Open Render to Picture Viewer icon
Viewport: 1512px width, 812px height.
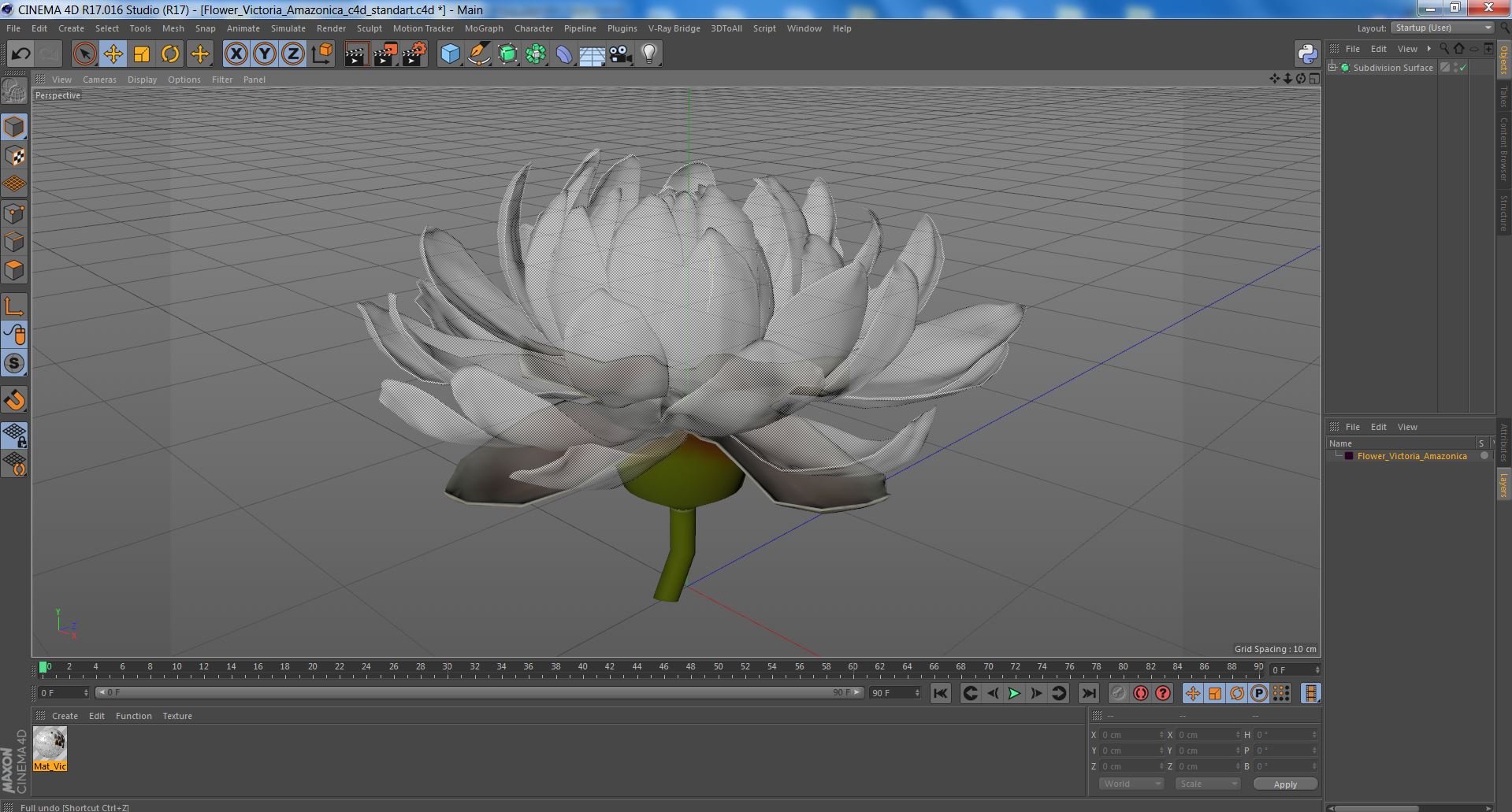click(385, 54)
